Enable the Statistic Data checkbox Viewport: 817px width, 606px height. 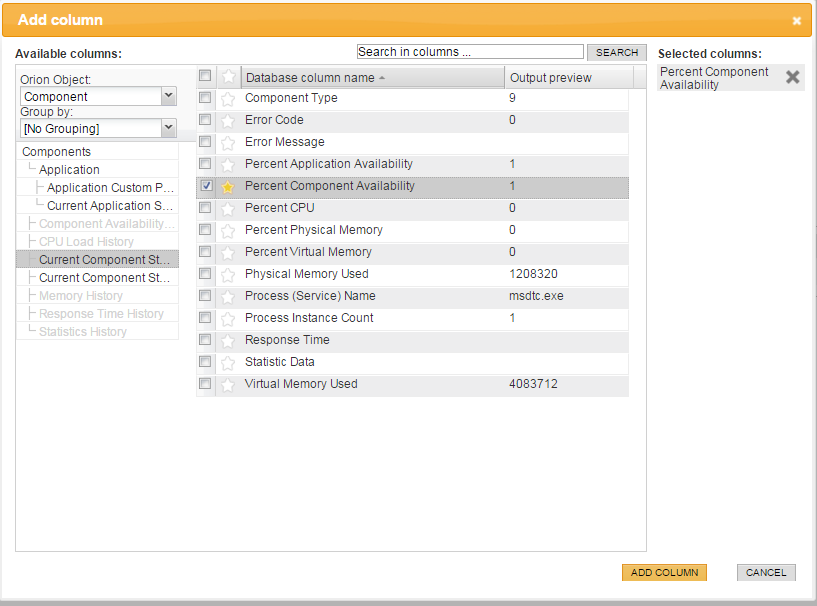205,362
